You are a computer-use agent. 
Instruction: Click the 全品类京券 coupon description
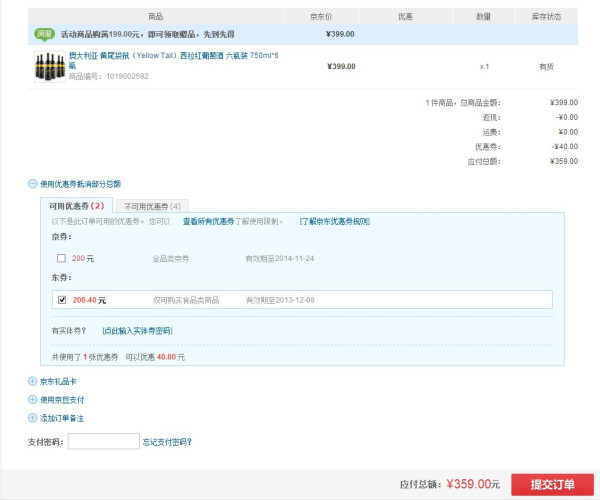(170, 259)
